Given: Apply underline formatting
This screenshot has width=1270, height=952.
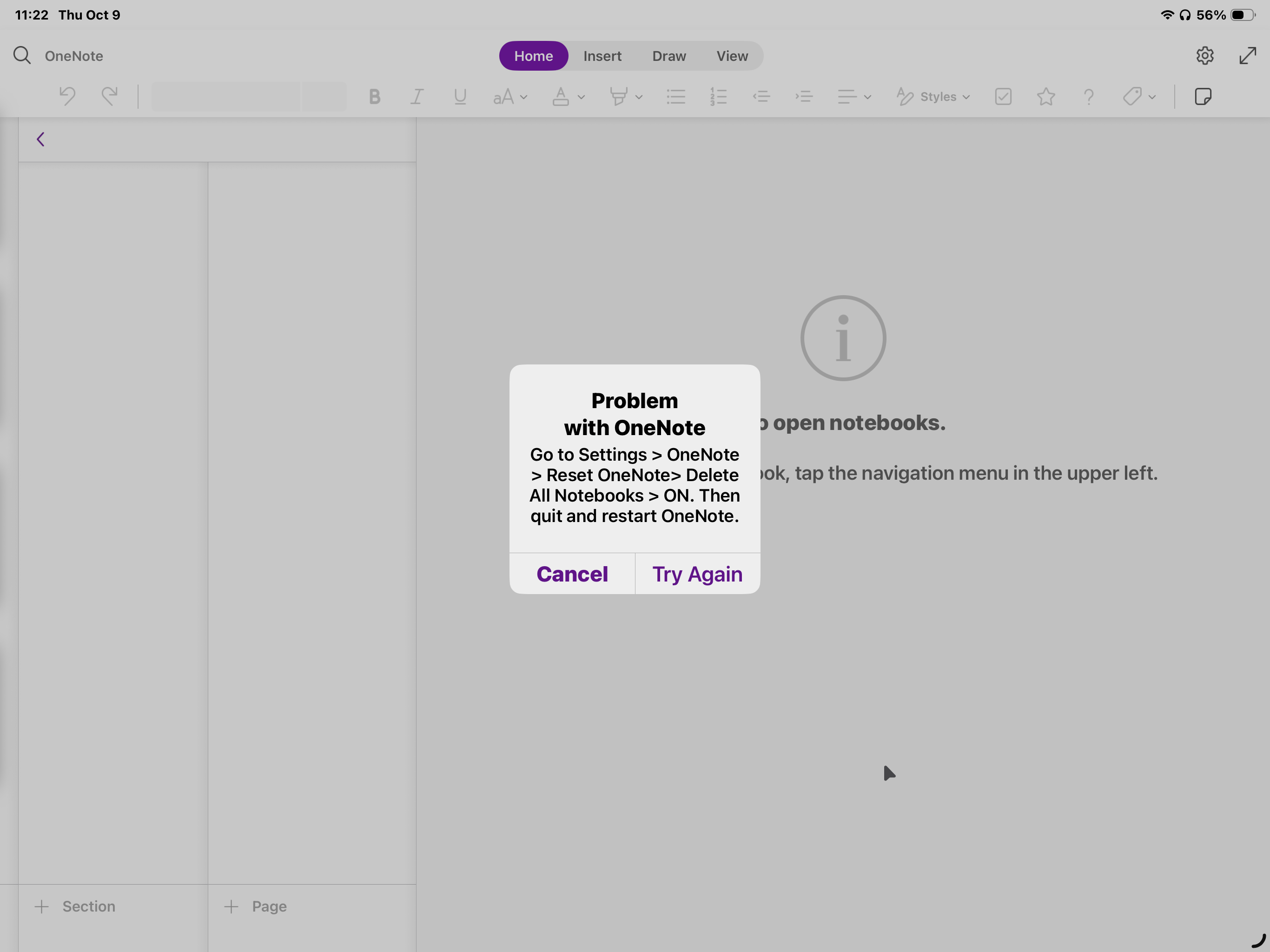Looking at the screenshot, I should tap(459, 96).
